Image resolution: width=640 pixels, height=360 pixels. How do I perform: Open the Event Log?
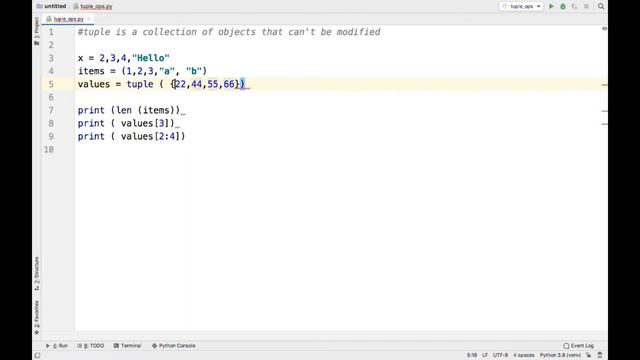click(578, 346)
